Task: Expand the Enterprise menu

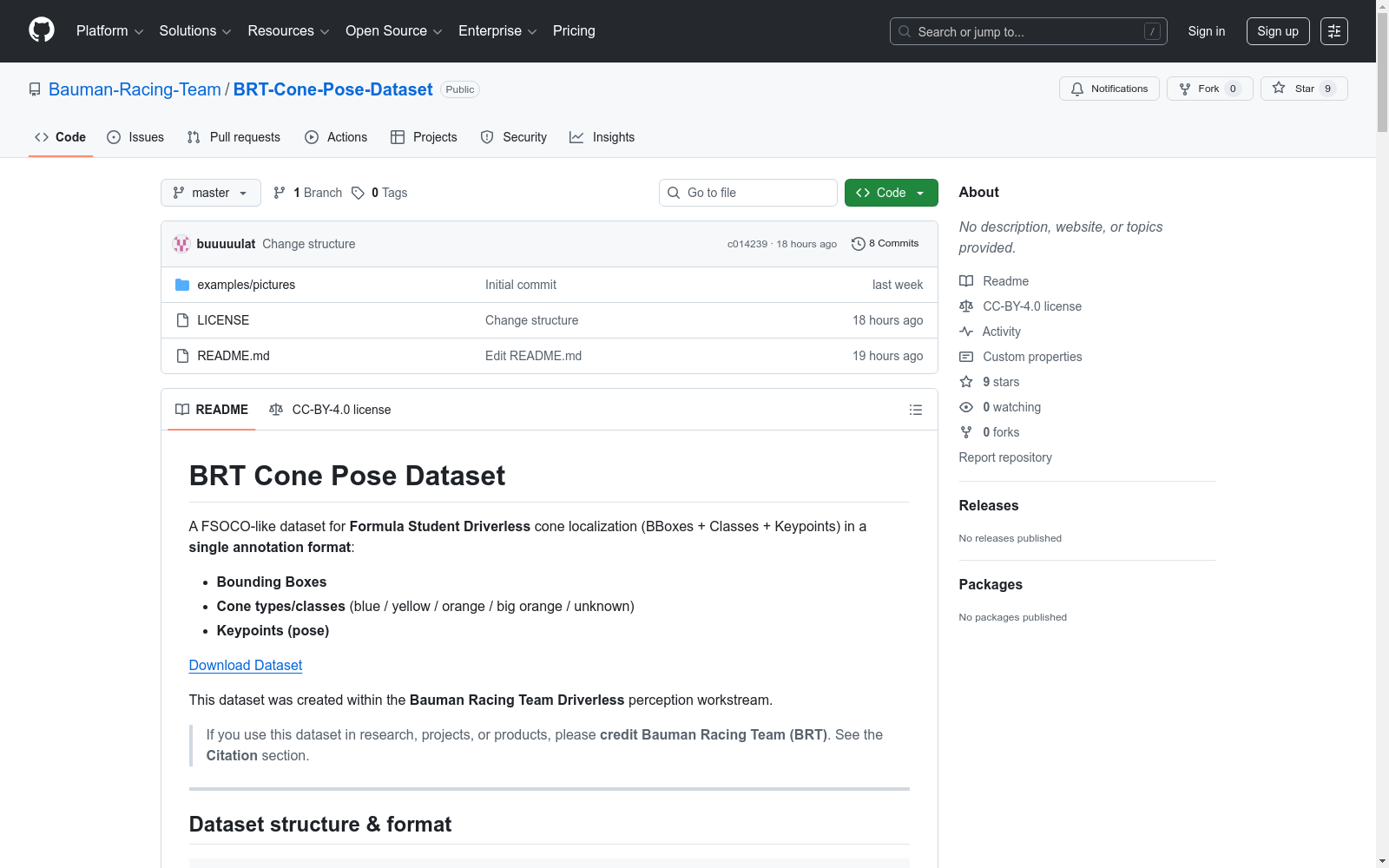Action: pos(497,31)
